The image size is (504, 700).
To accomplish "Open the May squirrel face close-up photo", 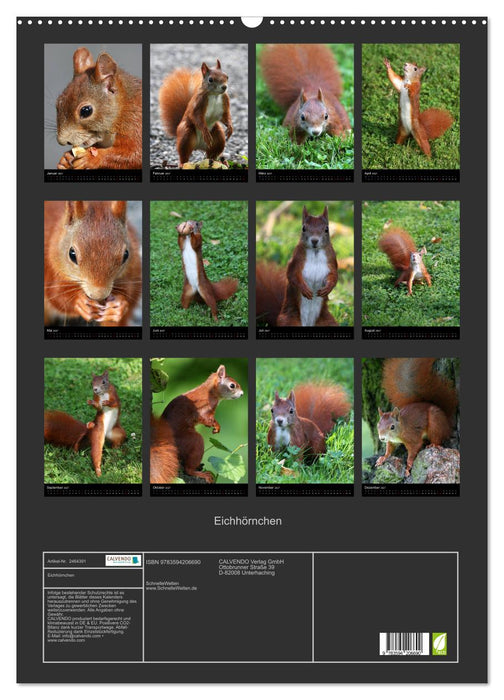I will pyautogui.click(x=93, y=263).
